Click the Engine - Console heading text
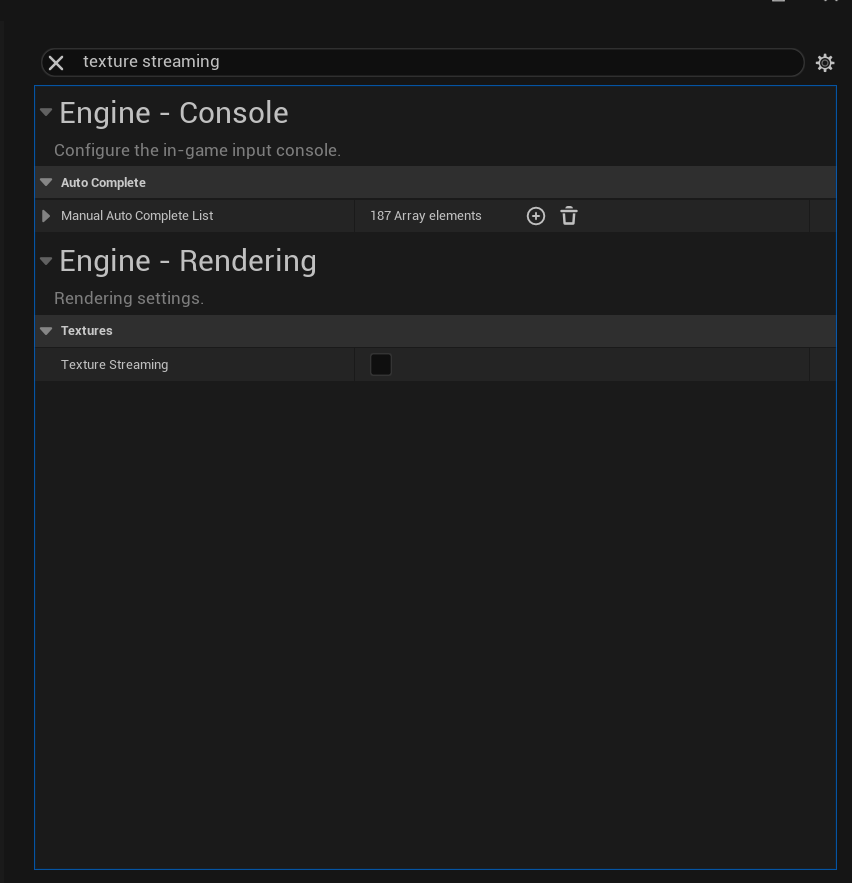 pyautogui.click(x=174, y=113)
